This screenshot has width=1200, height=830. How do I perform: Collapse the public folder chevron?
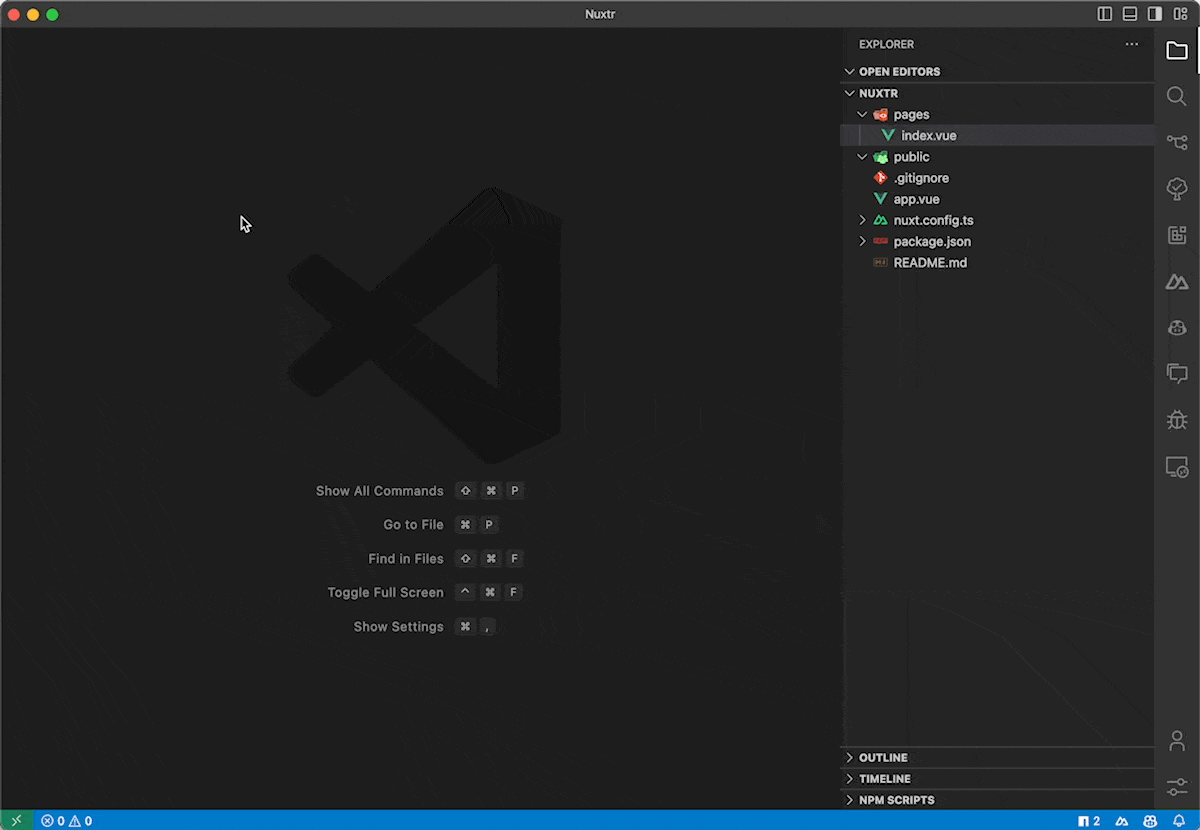(x=862, y=157)
